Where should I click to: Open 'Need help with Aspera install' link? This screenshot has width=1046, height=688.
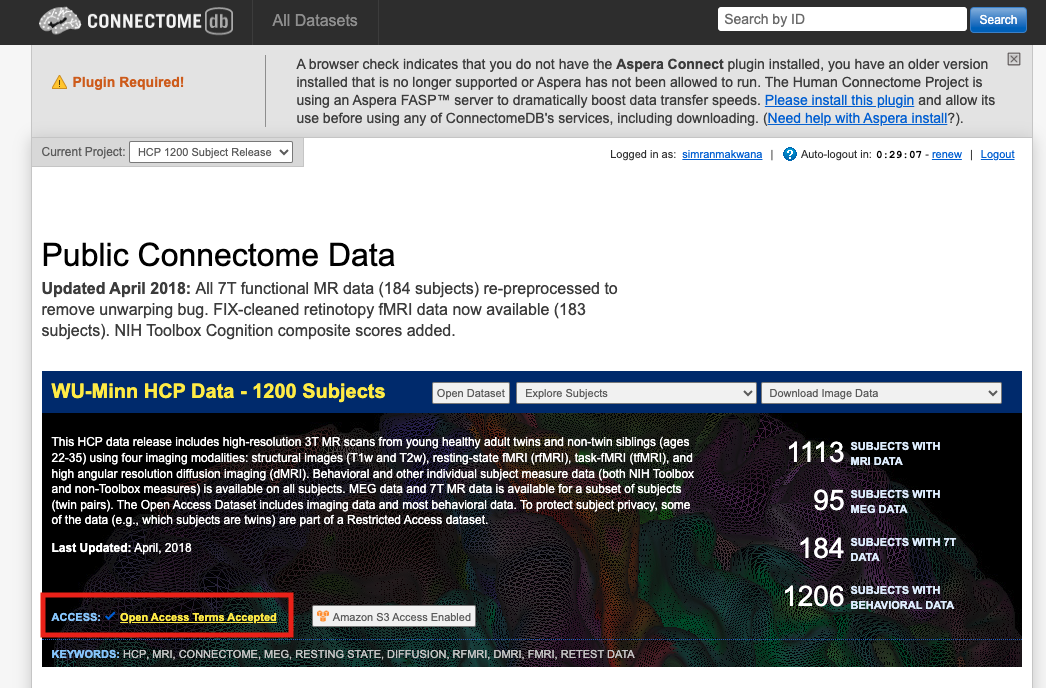coord(857,118)
